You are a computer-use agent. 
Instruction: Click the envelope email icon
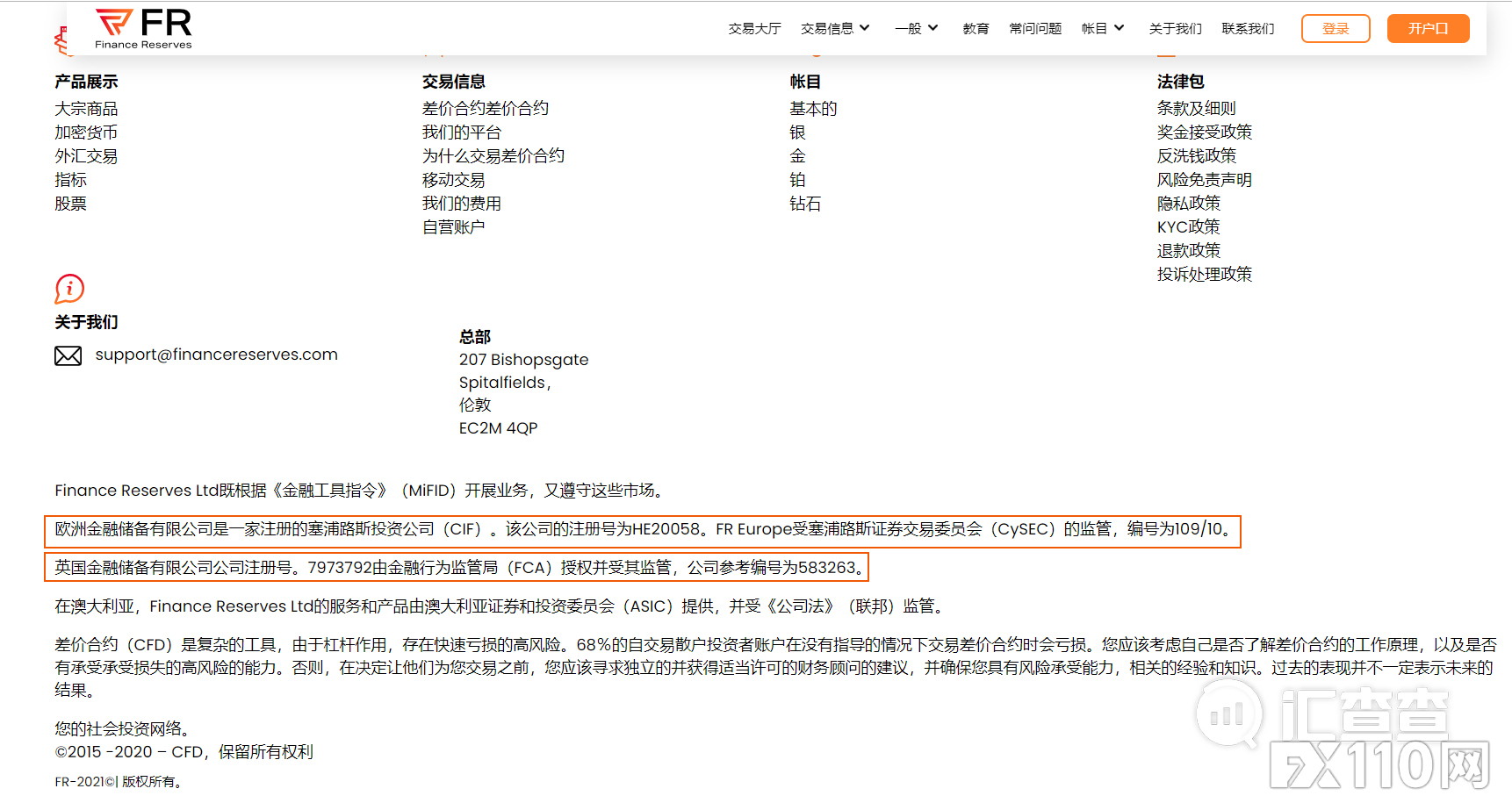click(68, 355)
